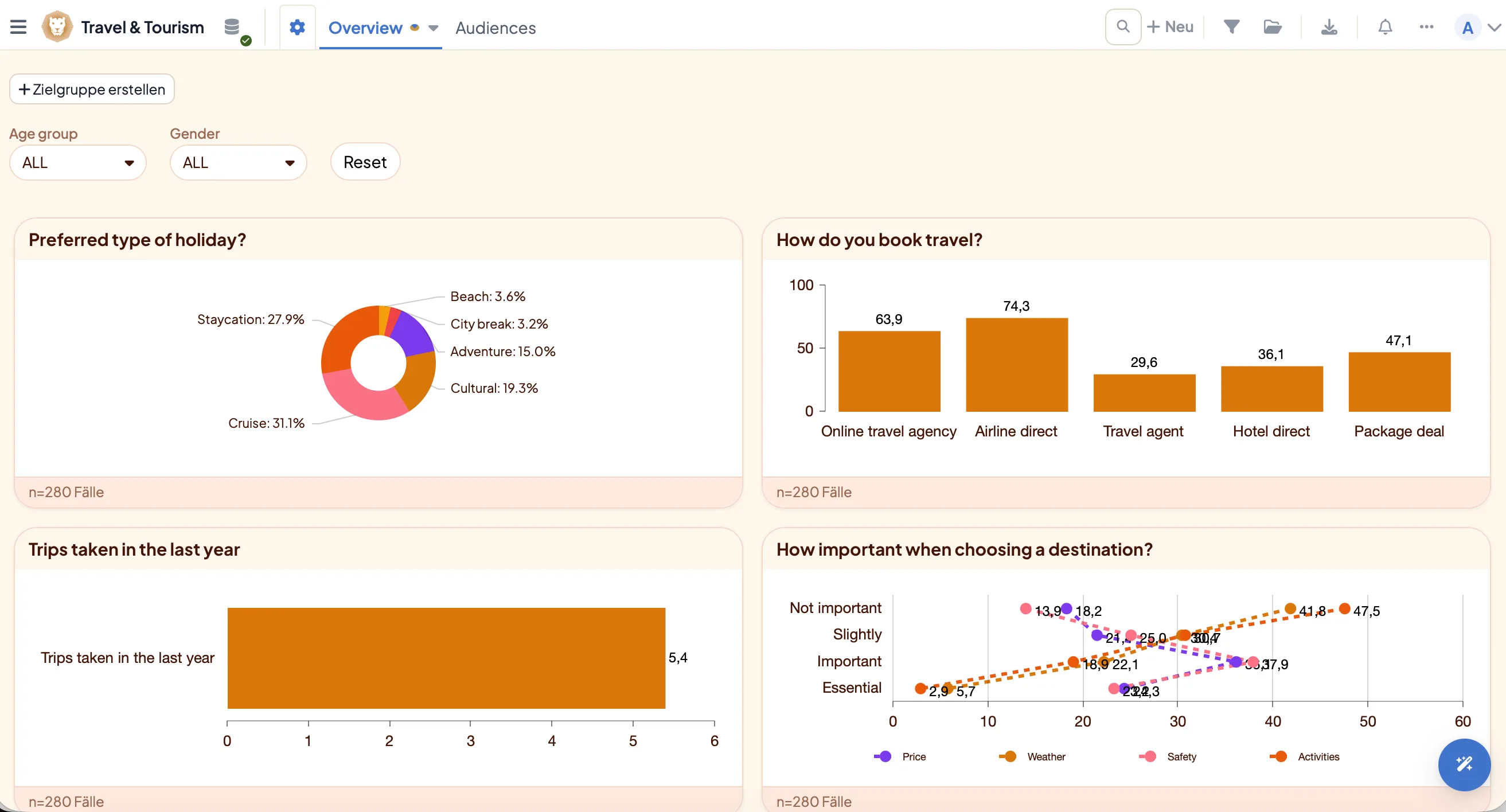
Task: Open the filter funnel icon
Action: click(x=1231, y=27)
